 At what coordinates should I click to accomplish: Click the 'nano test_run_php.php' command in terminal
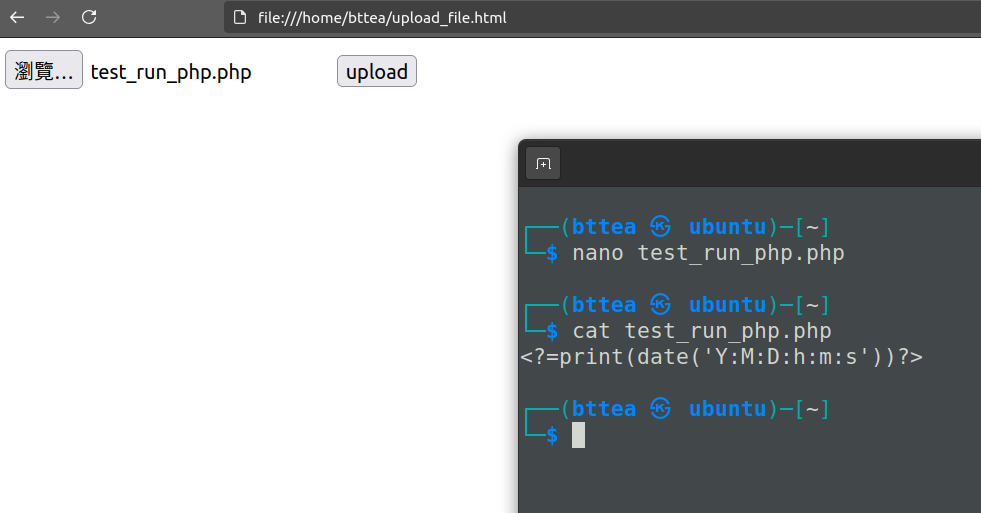708,253
